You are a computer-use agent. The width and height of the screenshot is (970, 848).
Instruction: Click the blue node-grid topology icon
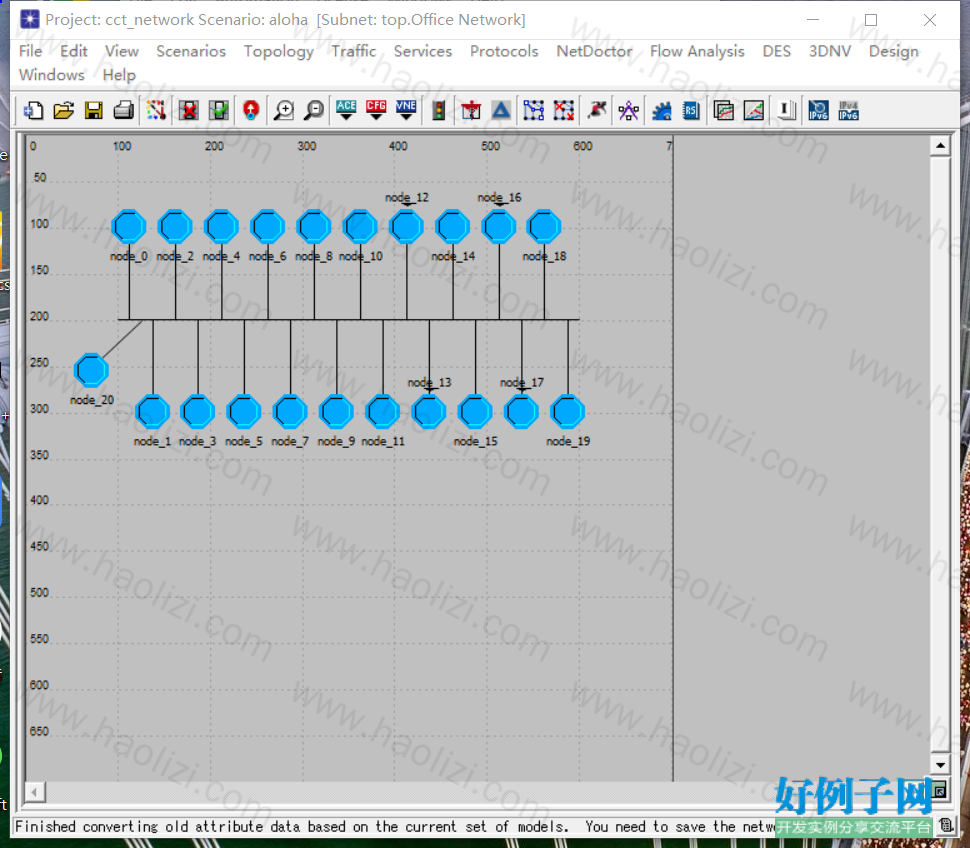pyautogui.click(x=534, y=111)
